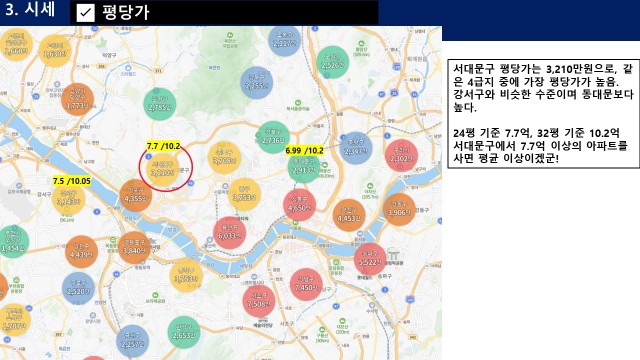Image resolution: width=640 pixels, height=360 pixels.
Task: Click the 서대문구 평당가 description text box
Action: point(544,113)
